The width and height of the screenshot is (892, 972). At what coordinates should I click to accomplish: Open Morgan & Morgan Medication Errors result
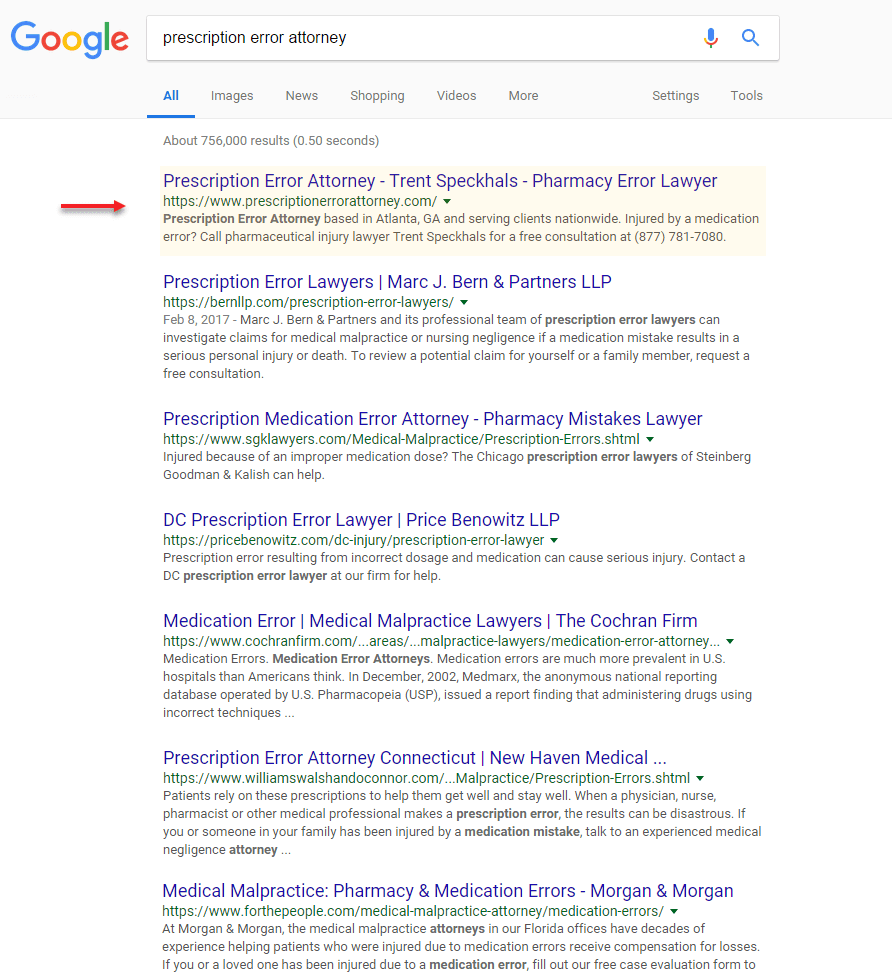pyautogui.click(x=448, y=891)
